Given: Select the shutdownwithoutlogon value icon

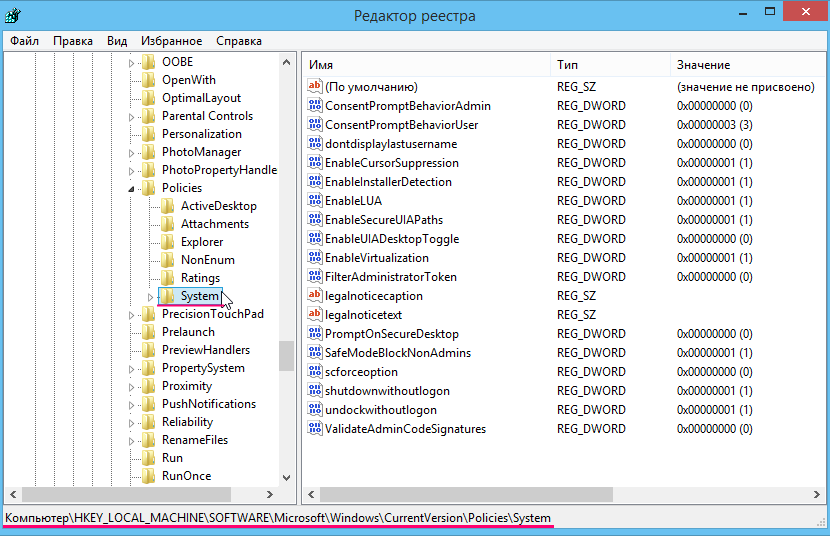Looking at the screenshot, I should (314, 390).
